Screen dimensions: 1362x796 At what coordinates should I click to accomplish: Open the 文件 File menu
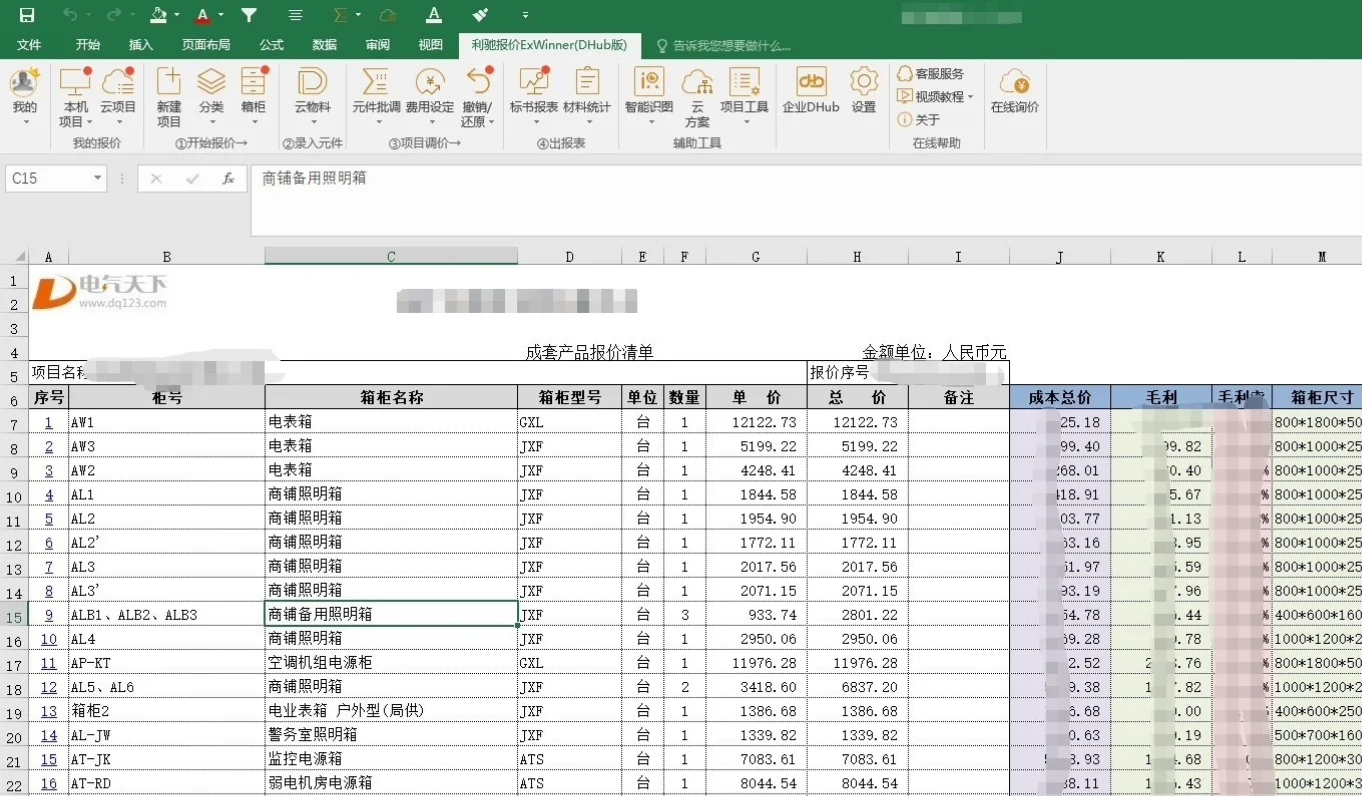pyautogui.click(x=29, y=45)
